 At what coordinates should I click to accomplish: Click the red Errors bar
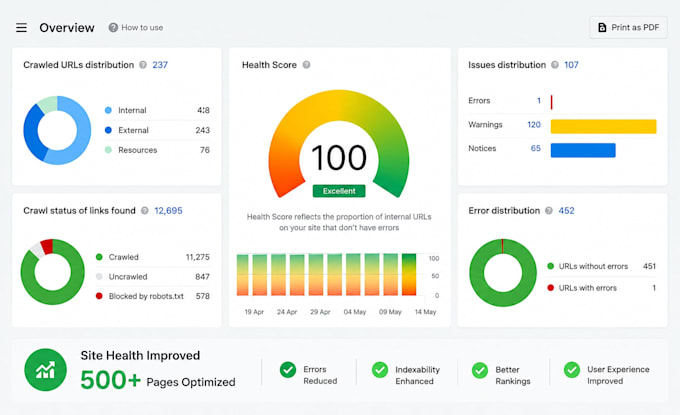tap(551, 102)
